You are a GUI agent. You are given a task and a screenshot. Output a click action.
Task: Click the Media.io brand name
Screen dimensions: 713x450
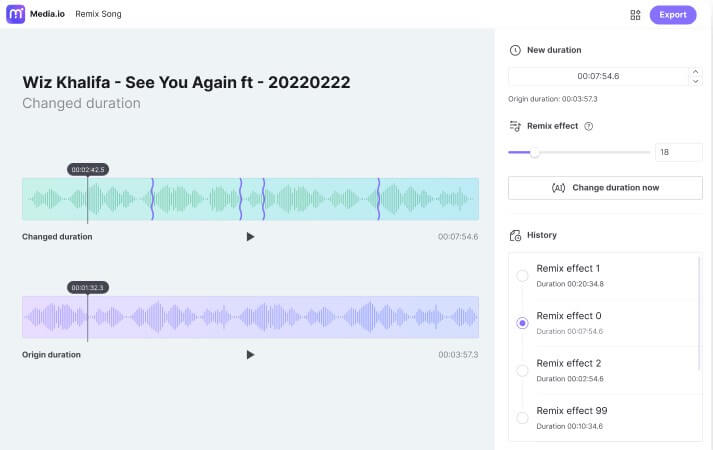(47, 14)
